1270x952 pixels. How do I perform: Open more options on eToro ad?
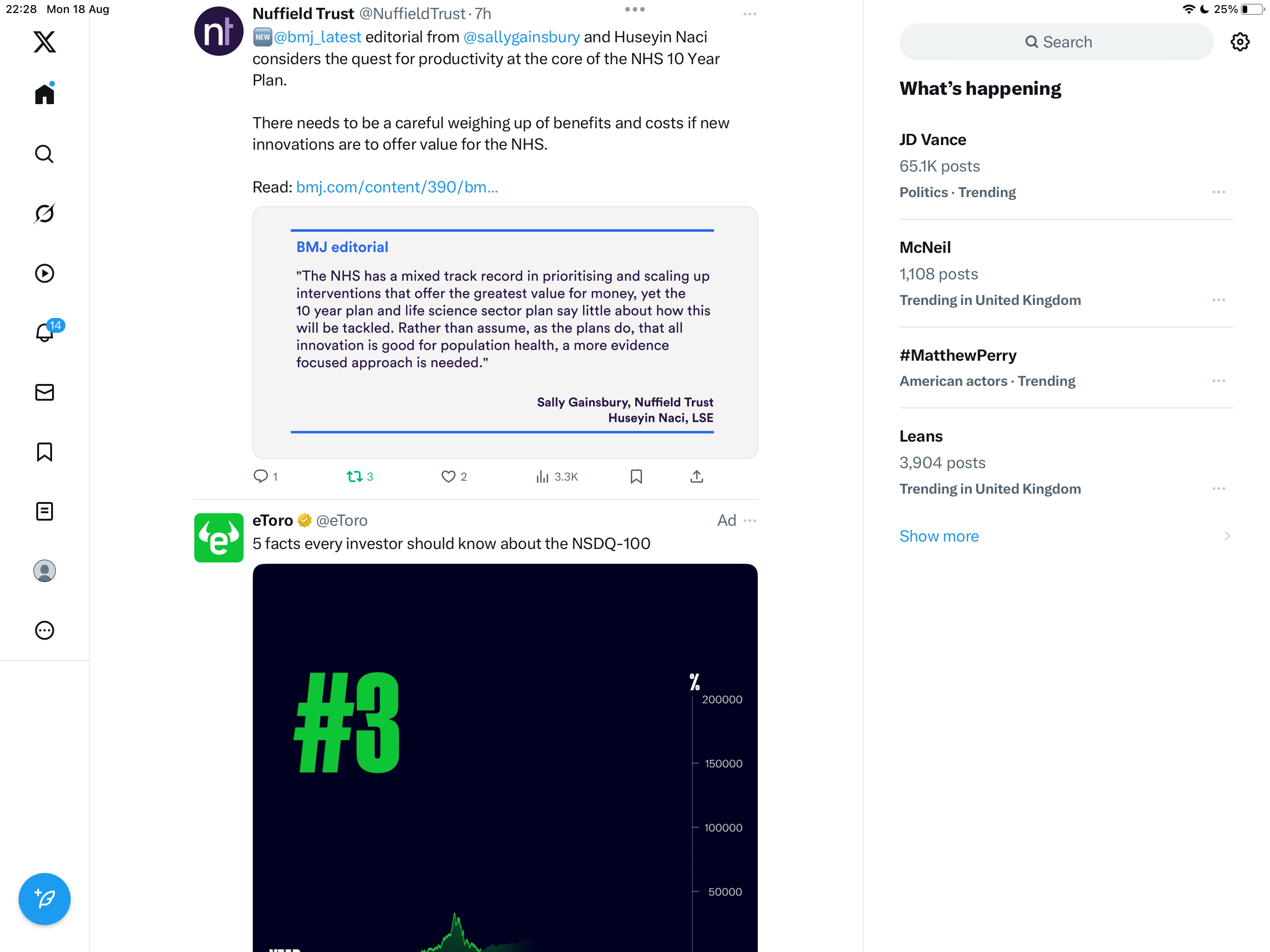(x=749, y=521)
